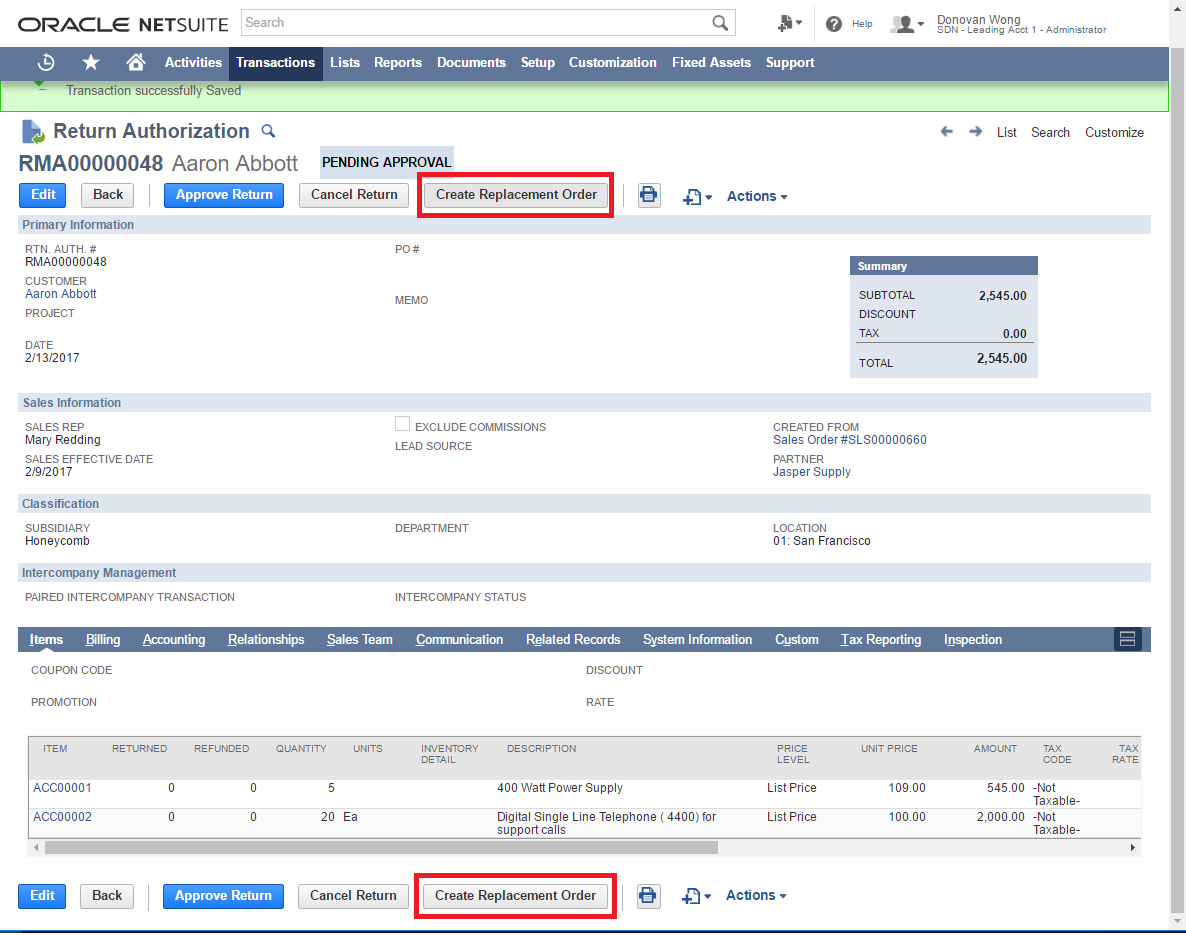The width and height of the screenshot is (1186, 935).
Task: Open the role-switcher icon beside Help
Action: coord(789,23)
